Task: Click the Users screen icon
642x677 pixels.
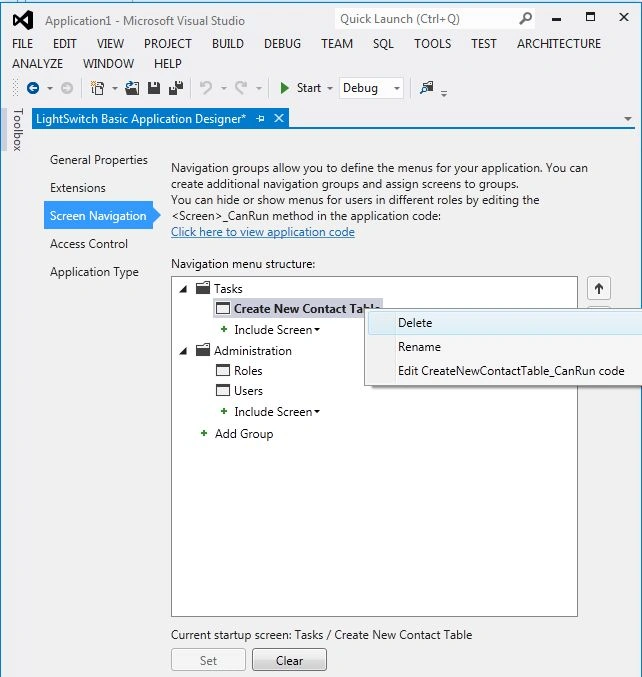Action: 223,390
